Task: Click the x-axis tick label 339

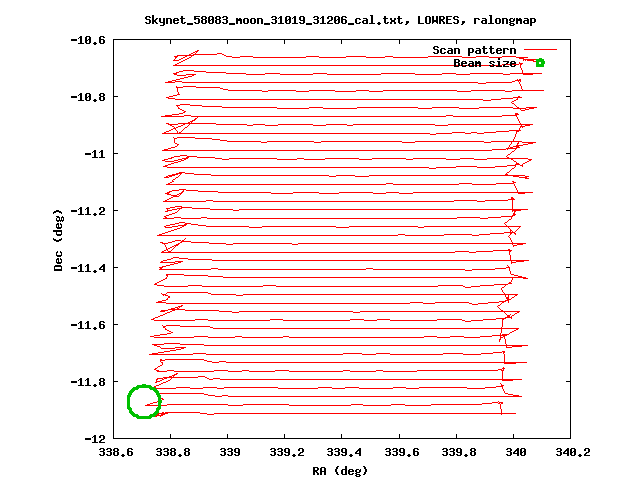Action: (230, 452)
